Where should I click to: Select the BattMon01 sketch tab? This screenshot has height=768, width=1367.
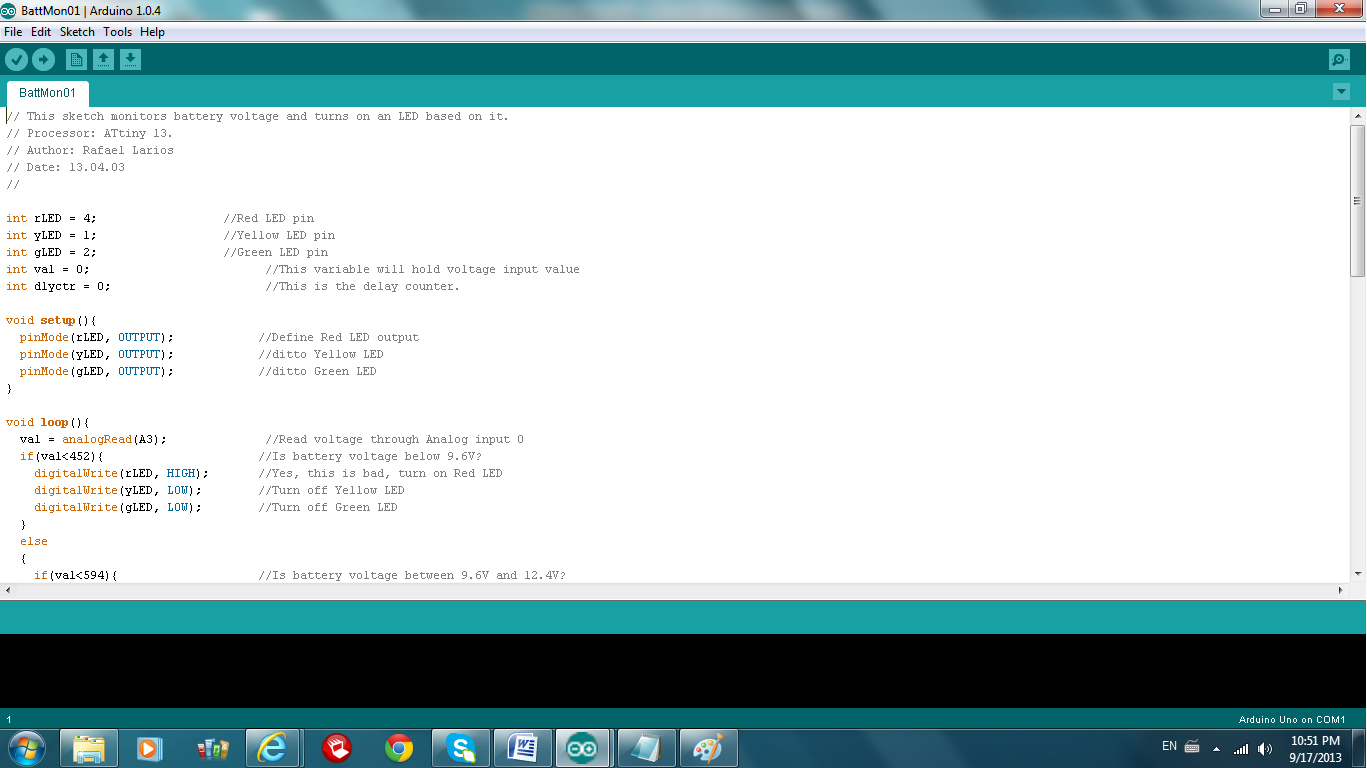(x=46, y=91)
